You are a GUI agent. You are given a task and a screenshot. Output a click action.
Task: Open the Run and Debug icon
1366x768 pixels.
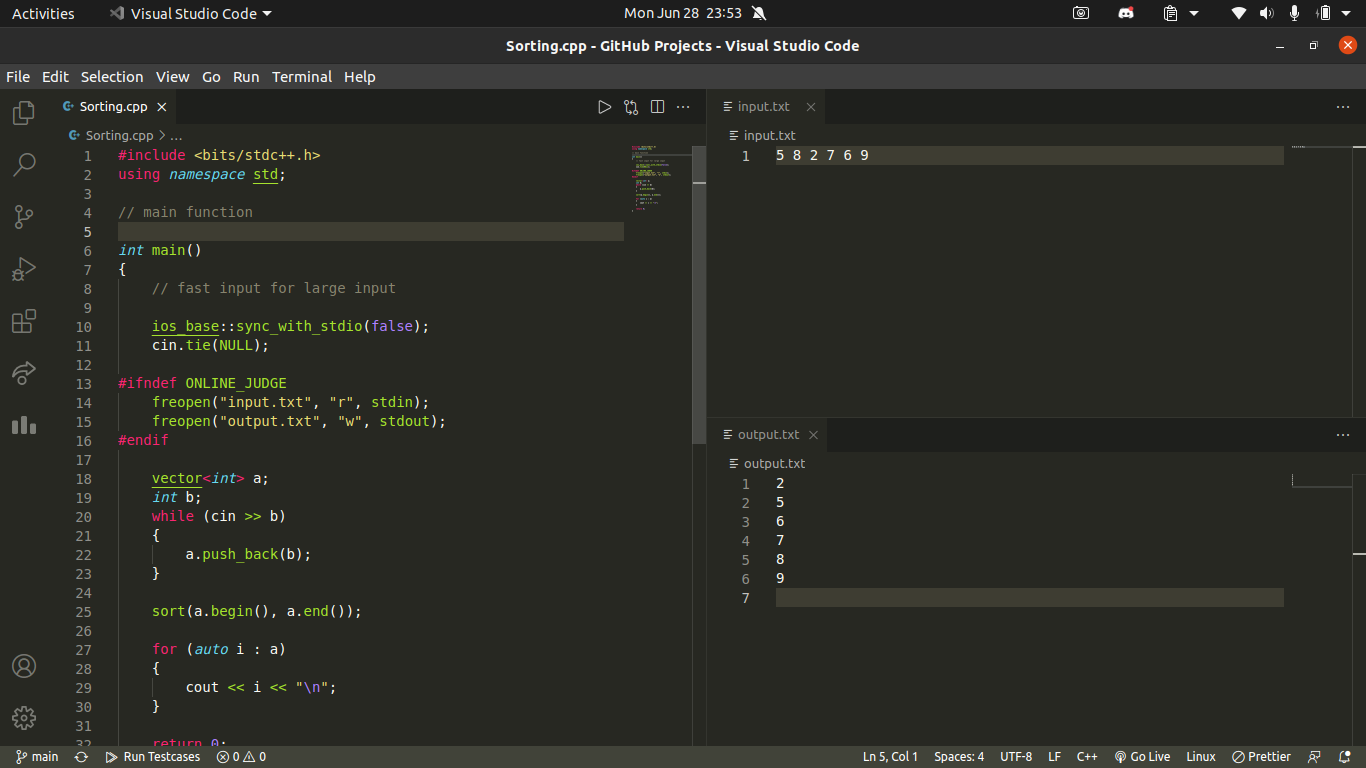23,269
